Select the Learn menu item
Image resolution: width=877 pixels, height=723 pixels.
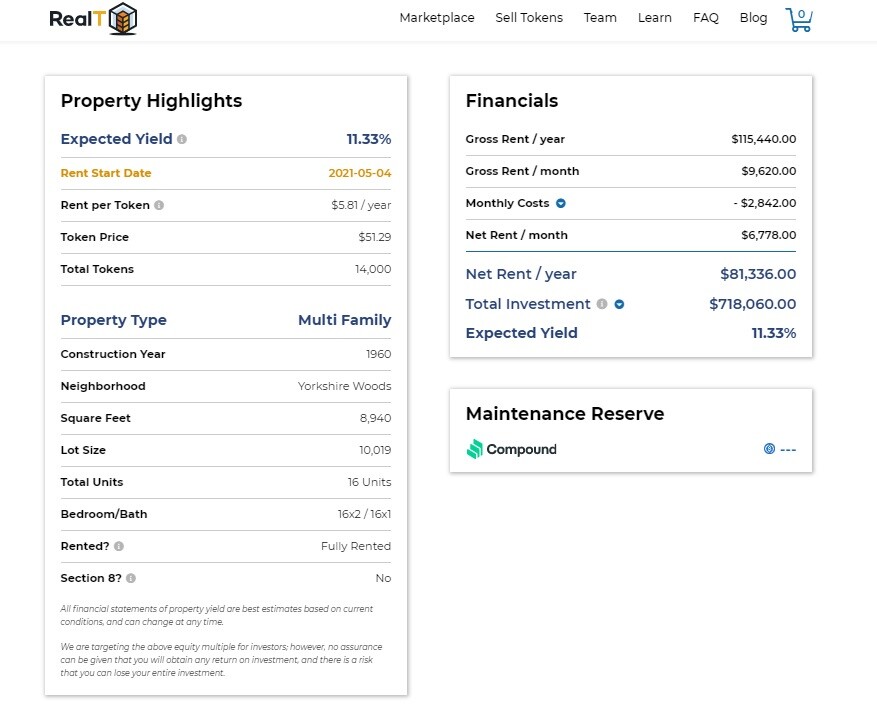(654, 18)
